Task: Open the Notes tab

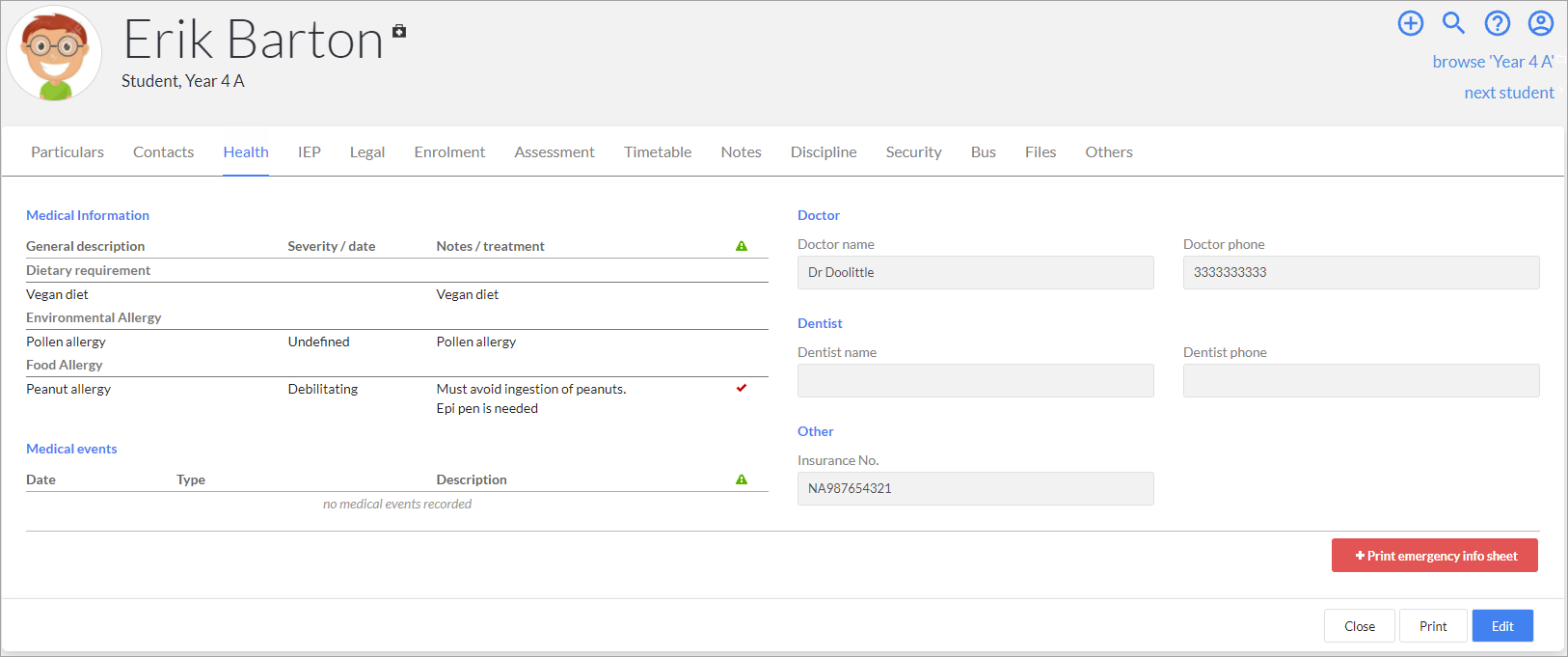Action: tap(742, 151)
